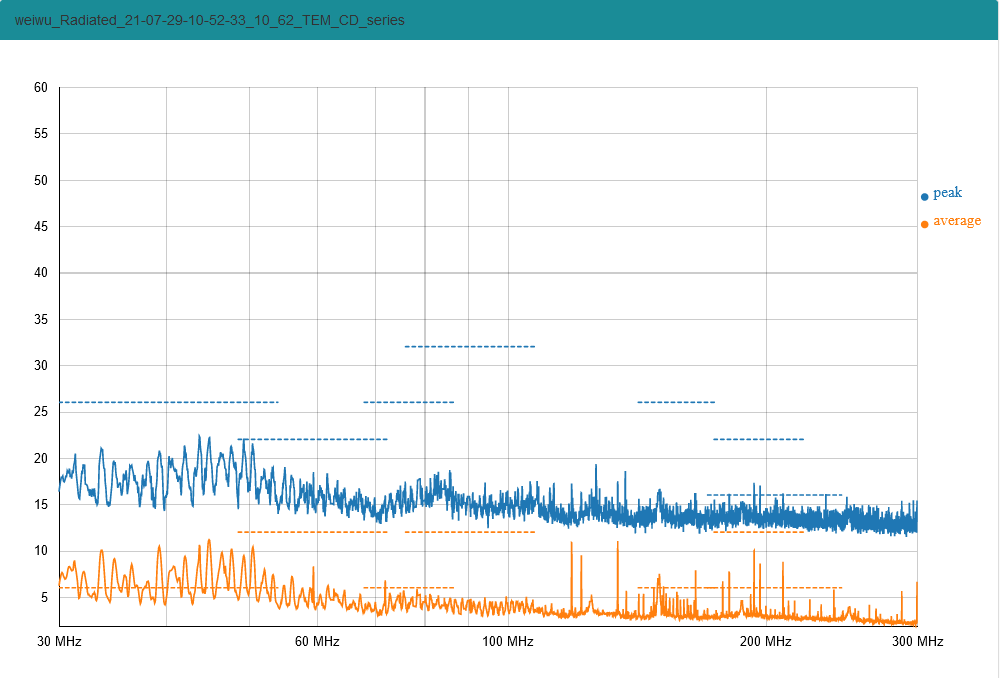1000x678 pixels.
Task: Select the weiwu_Radiated chart title text
Action: tap(210, 20)
